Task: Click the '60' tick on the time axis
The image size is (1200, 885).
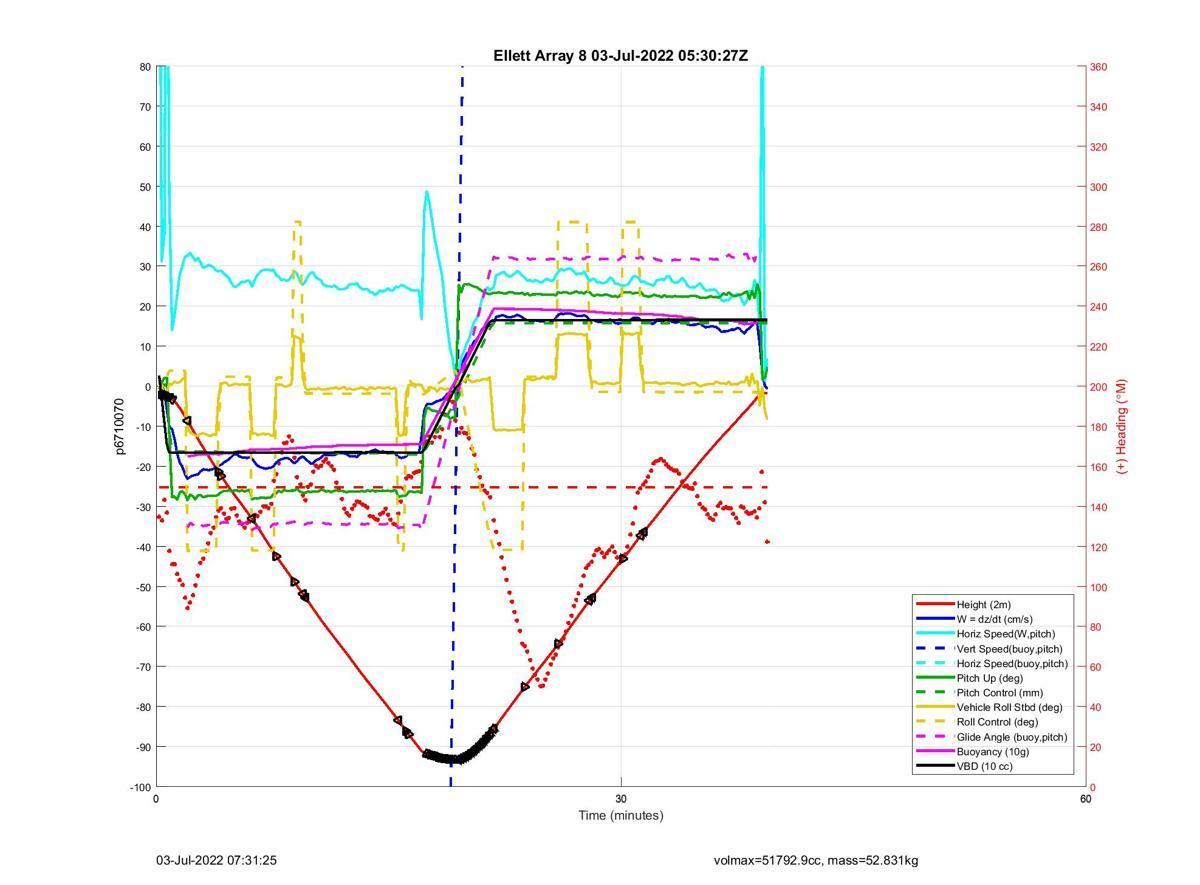Action: [x=1085, y=799]
